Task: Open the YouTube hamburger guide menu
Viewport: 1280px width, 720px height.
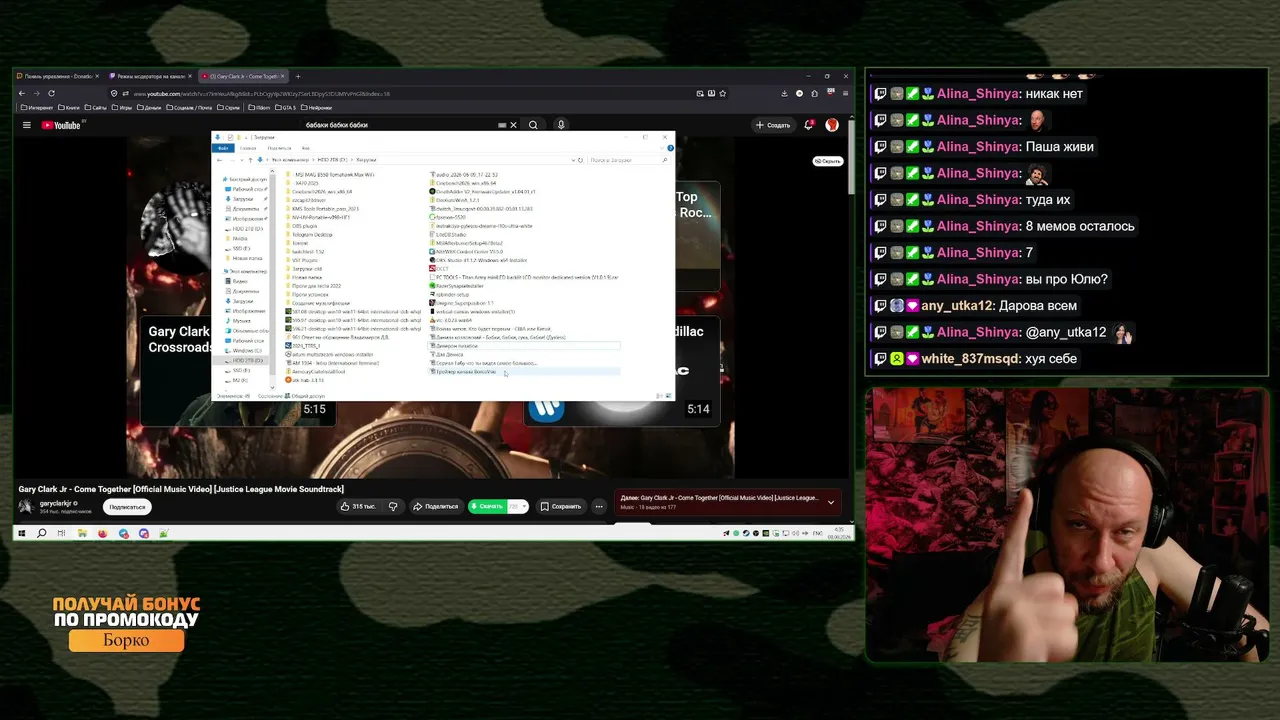Action: coord(27,125)
